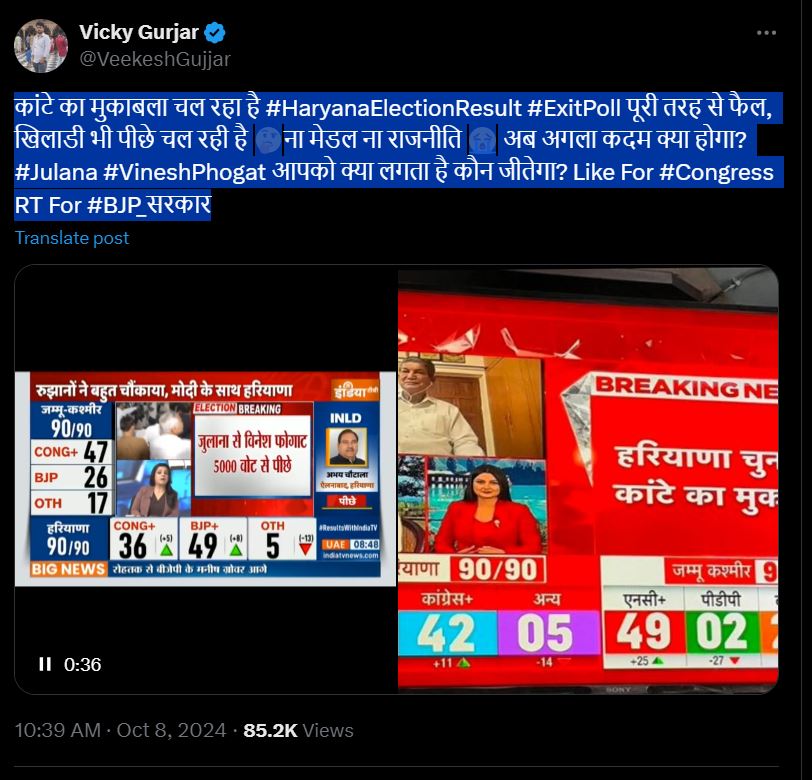Pause the video at 0:36
Viewport: 812px width, 780px height.
point(45,664)
